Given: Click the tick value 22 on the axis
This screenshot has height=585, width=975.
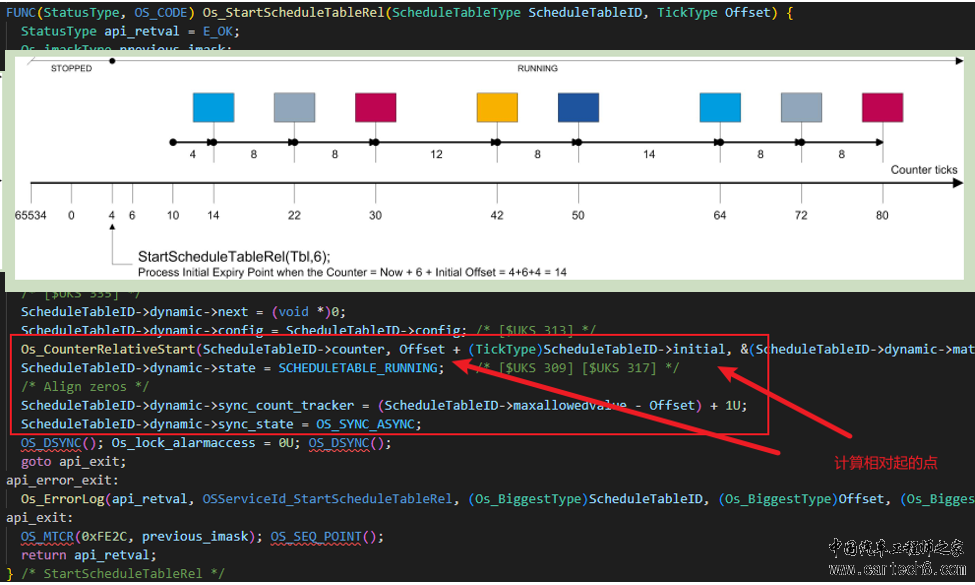Looking at the screenshot, I should (294, 215).
